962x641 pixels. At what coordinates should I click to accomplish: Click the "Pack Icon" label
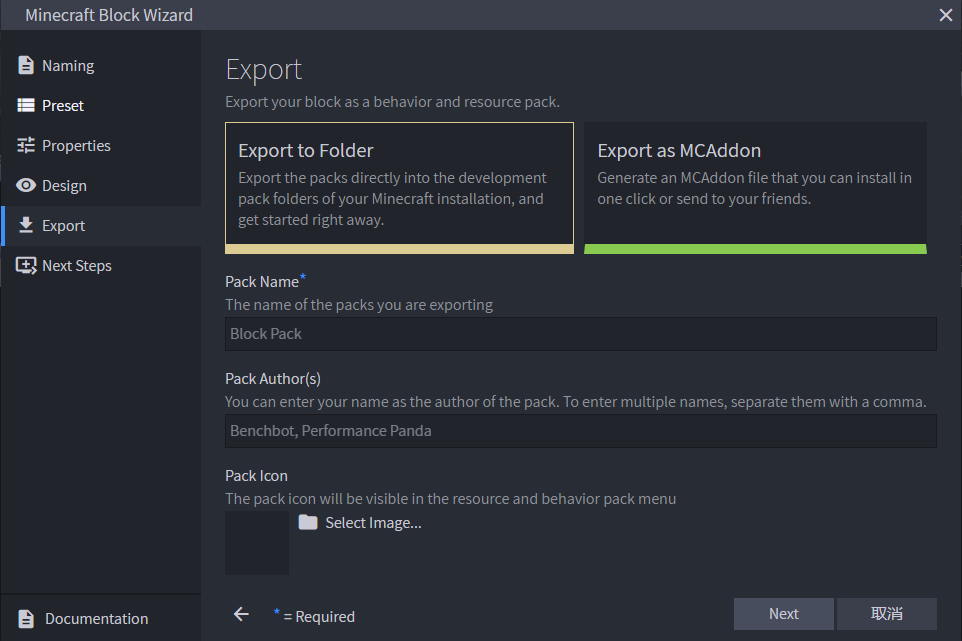point(256,476)
